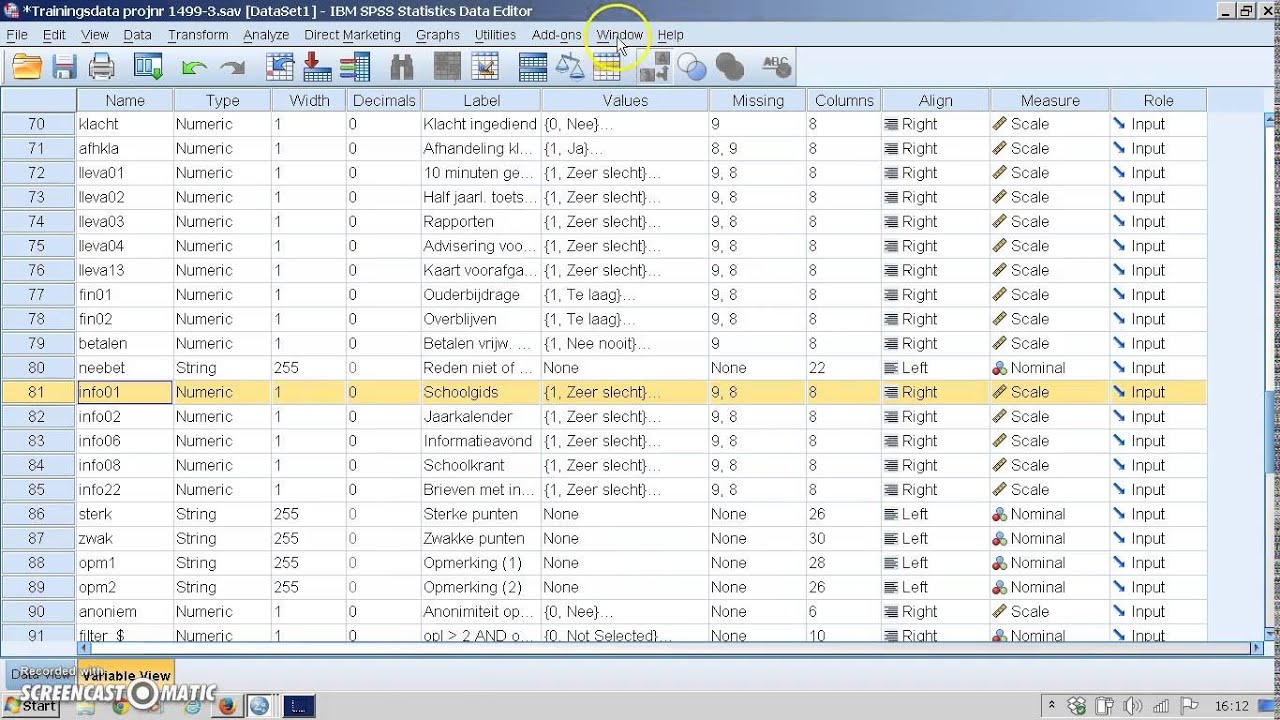Click the Columns value 30 for zwak
1280x720 pixels.
tap(844, 538)
